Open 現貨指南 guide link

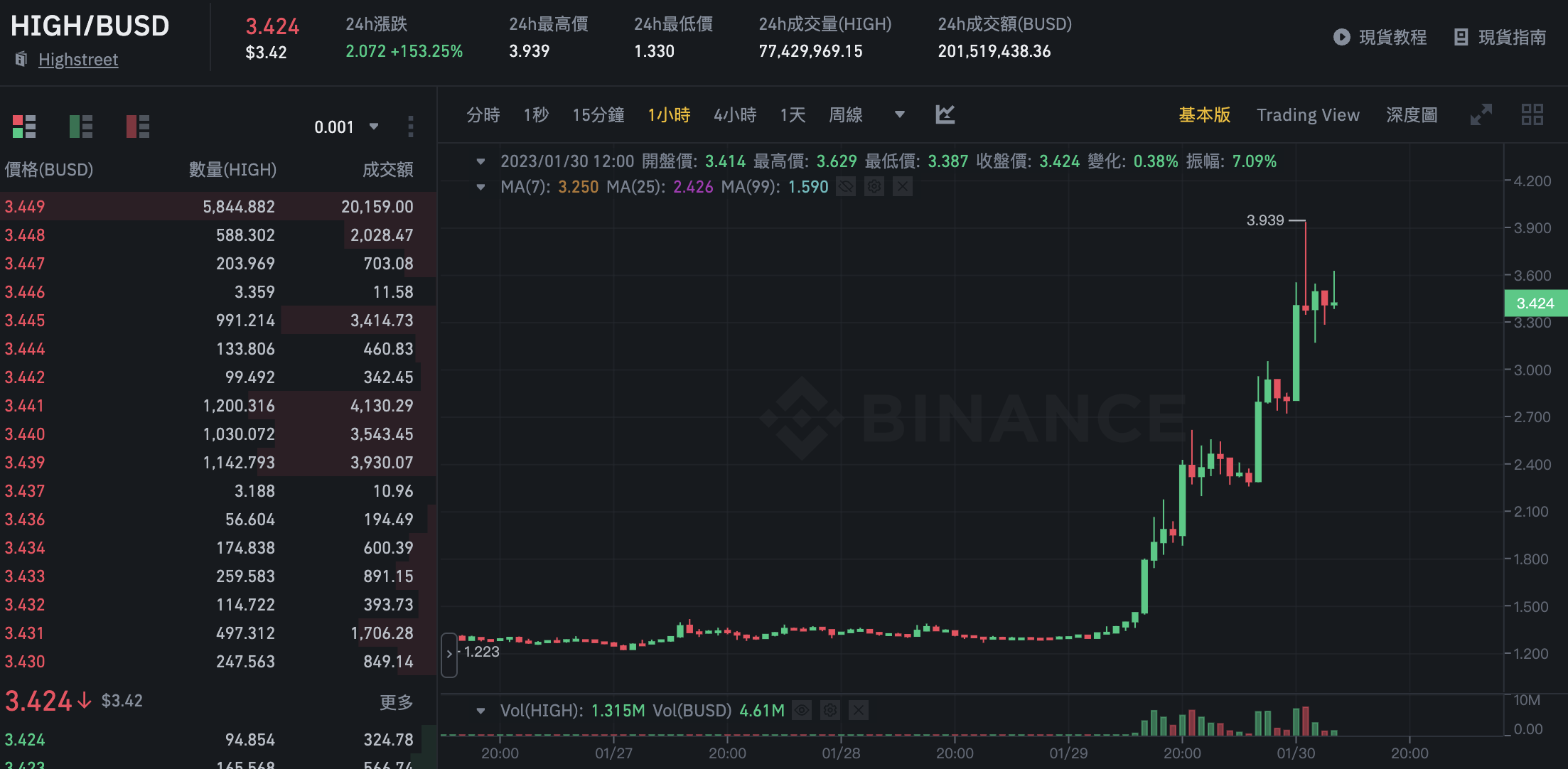1512,37
